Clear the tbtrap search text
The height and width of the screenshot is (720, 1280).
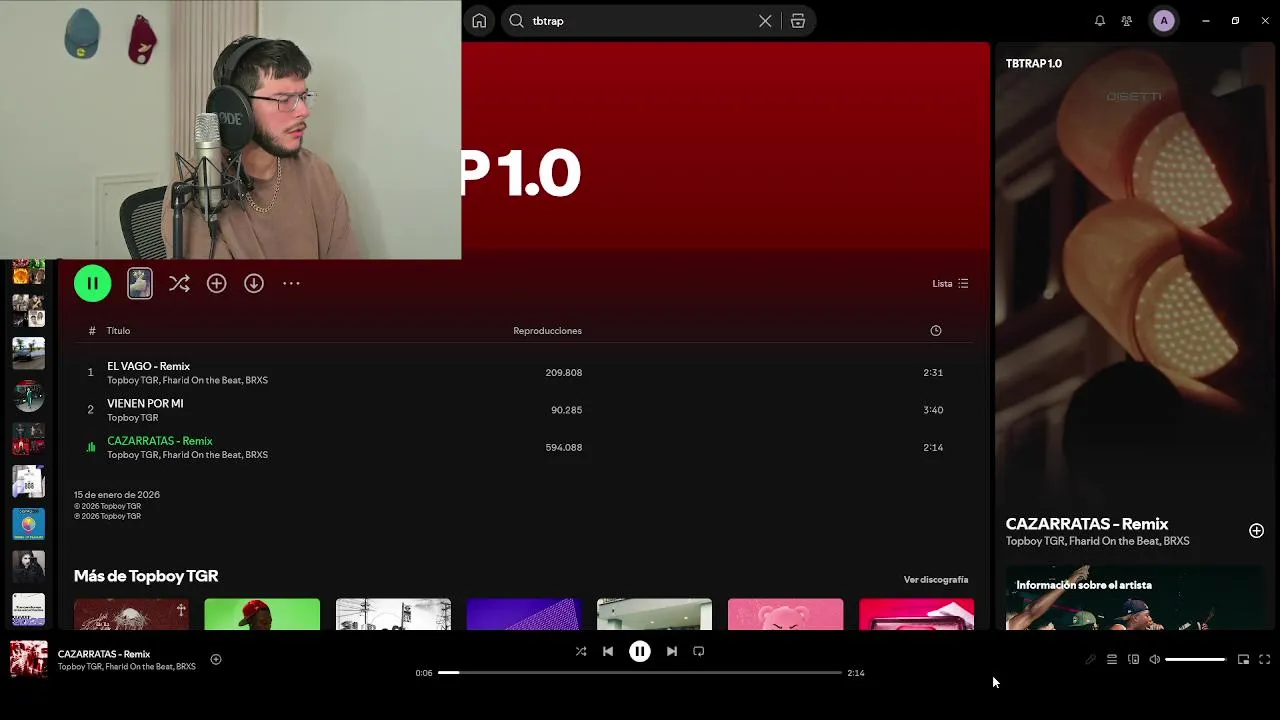point(765,21)
